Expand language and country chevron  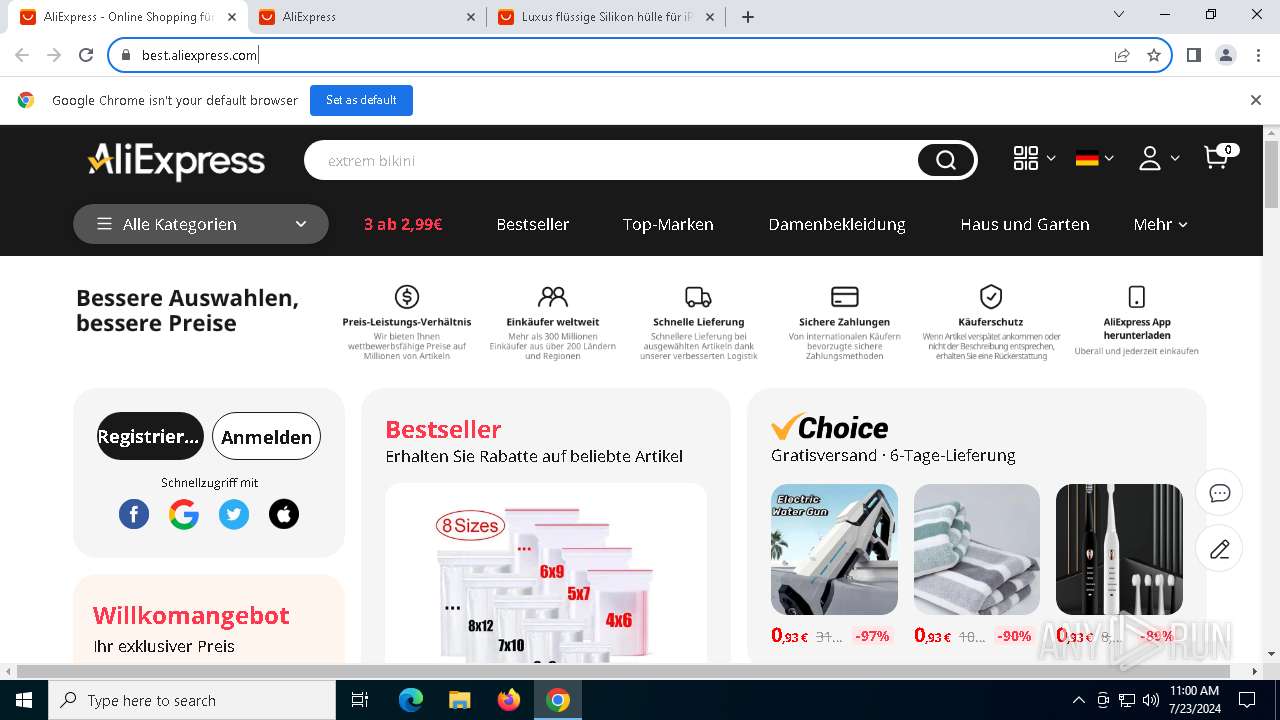(x=1109, y=158)
